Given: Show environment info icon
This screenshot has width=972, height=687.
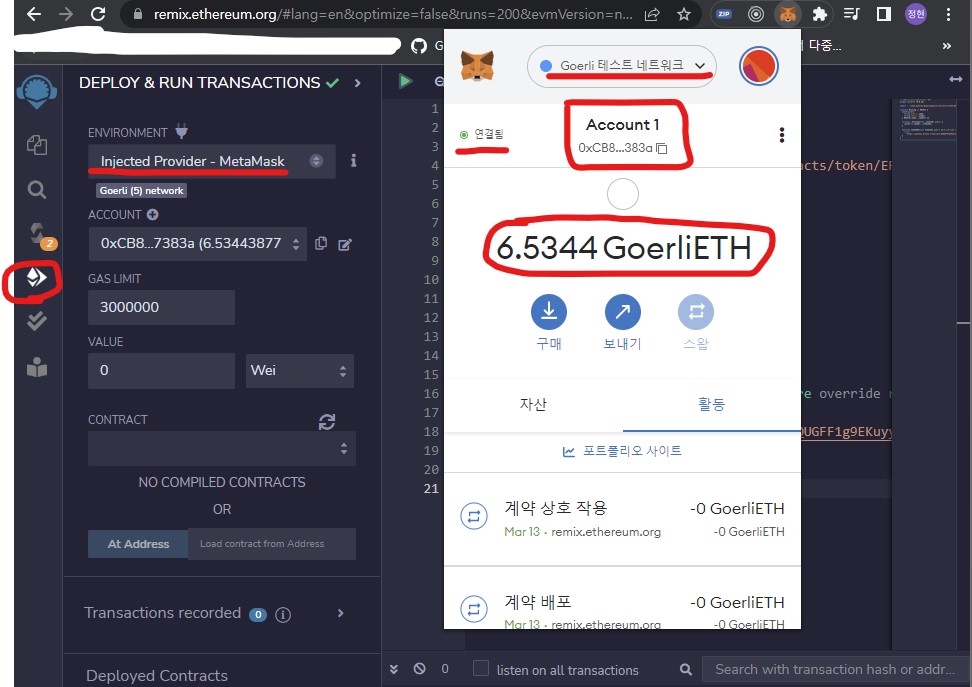Looking at the screenshot, I should tap(353, 161).
